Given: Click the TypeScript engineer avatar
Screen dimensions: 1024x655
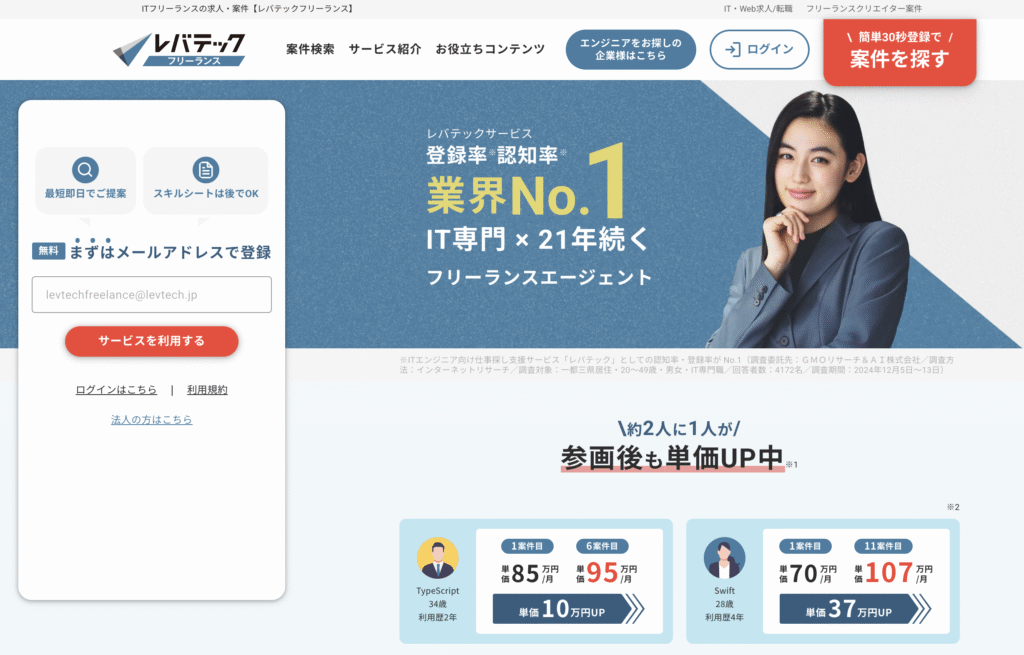Looking at the screenshot, I should (438, 558).
